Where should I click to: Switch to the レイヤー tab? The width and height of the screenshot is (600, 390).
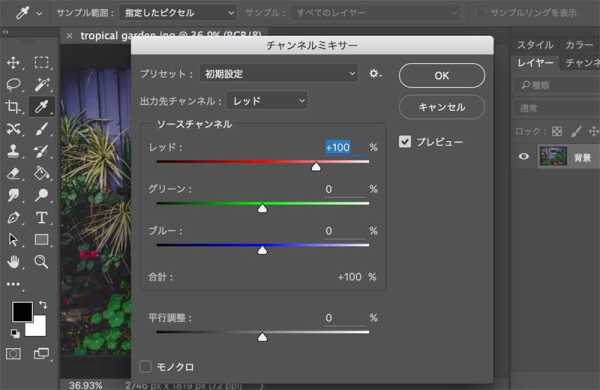pyautogui.click(x=535, y=63)
